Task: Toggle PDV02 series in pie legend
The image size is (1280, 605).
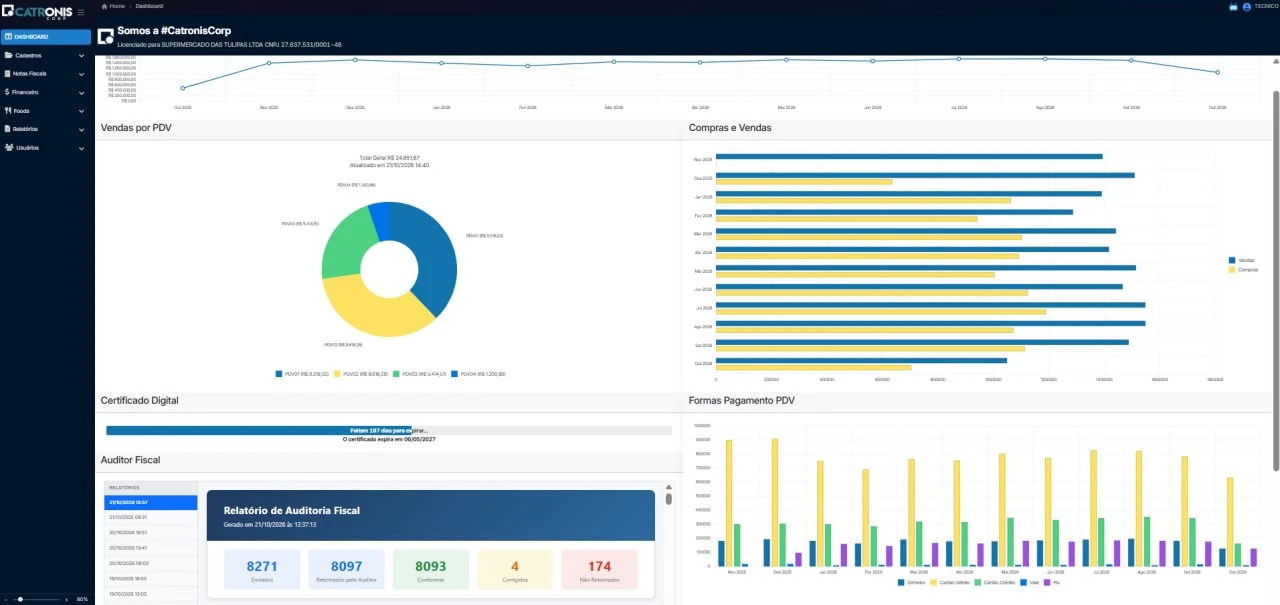Action: (x=362, y=374)
